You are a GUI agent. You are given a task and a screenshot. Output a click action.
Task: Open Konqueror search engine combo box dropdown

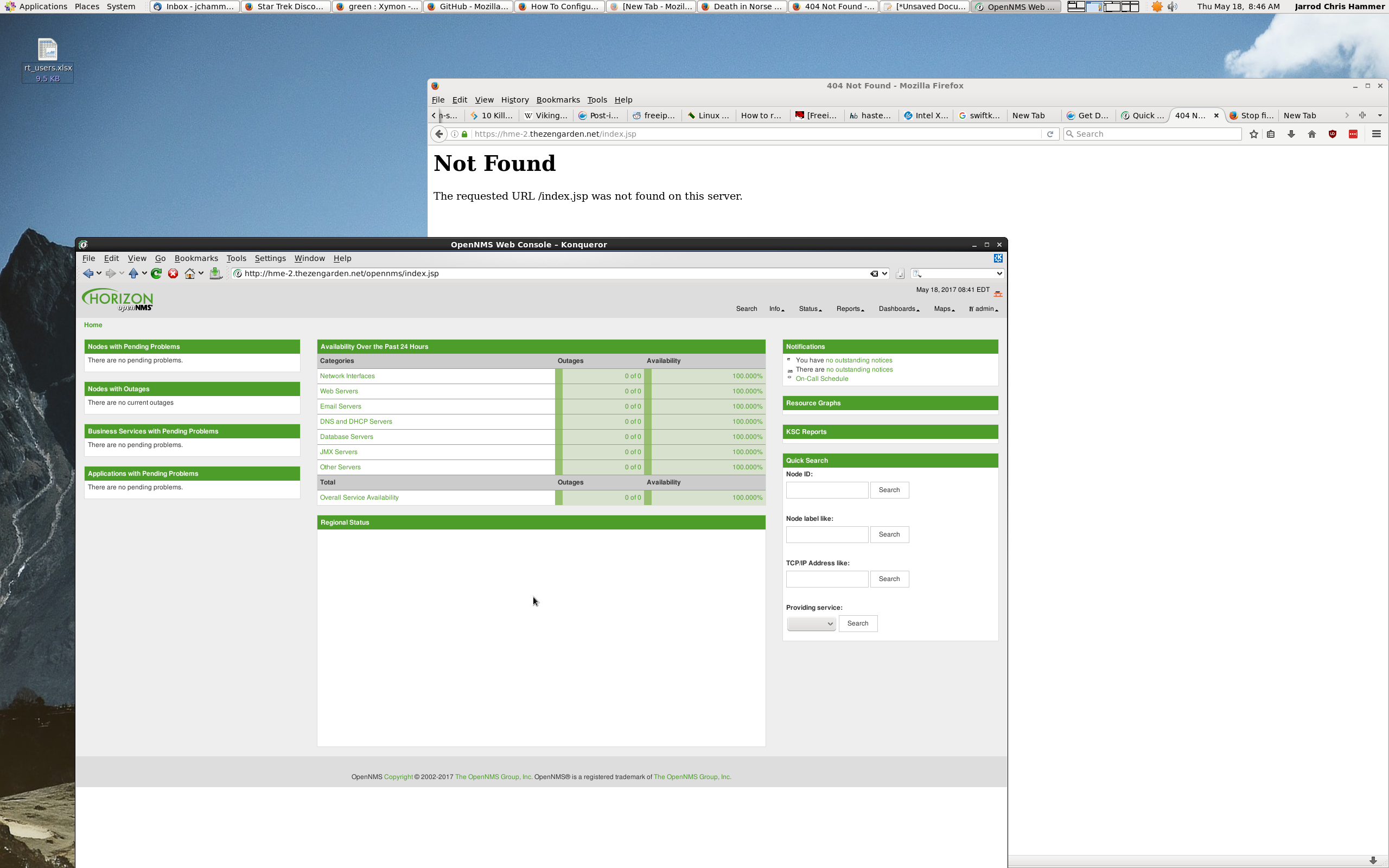(999, 273)
